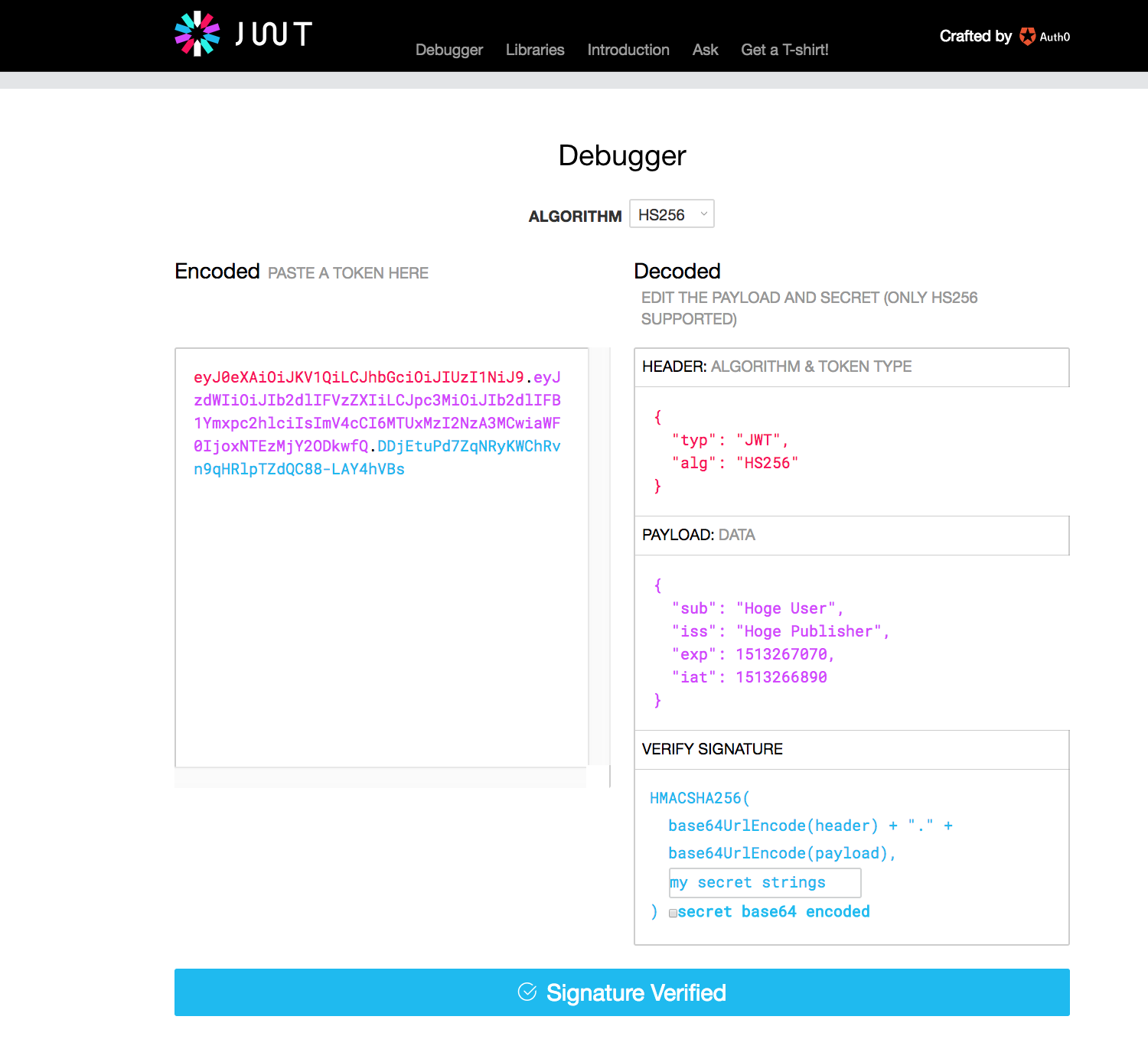Click the VERIFY SIGNATURE section header
Screen dimensions: 1148x1062
[712, 749]
